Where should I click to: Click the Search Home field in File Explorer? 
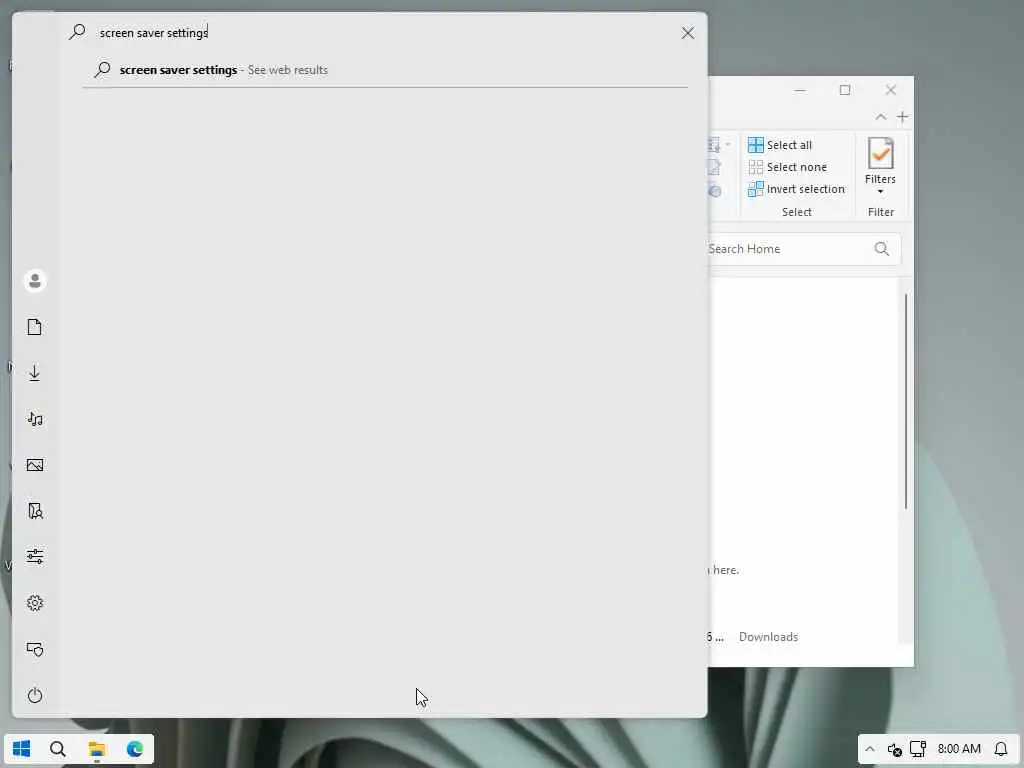pyautogui.click(x=803, y=249)
